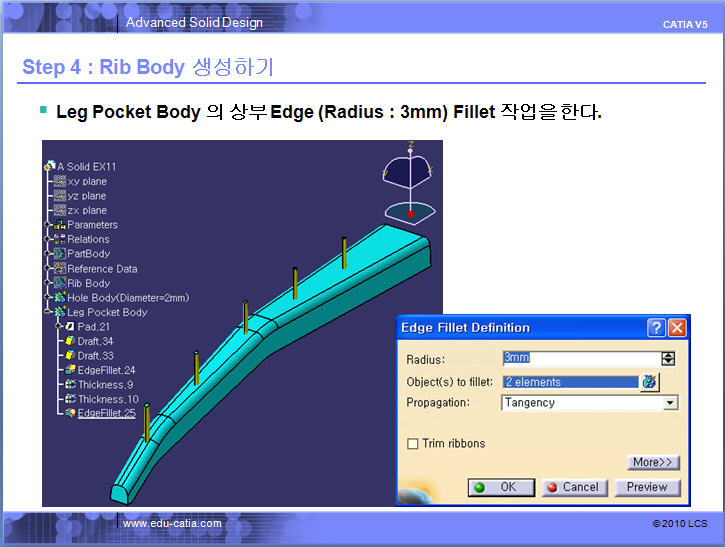Click the Preview button

(x=647, y=487)
